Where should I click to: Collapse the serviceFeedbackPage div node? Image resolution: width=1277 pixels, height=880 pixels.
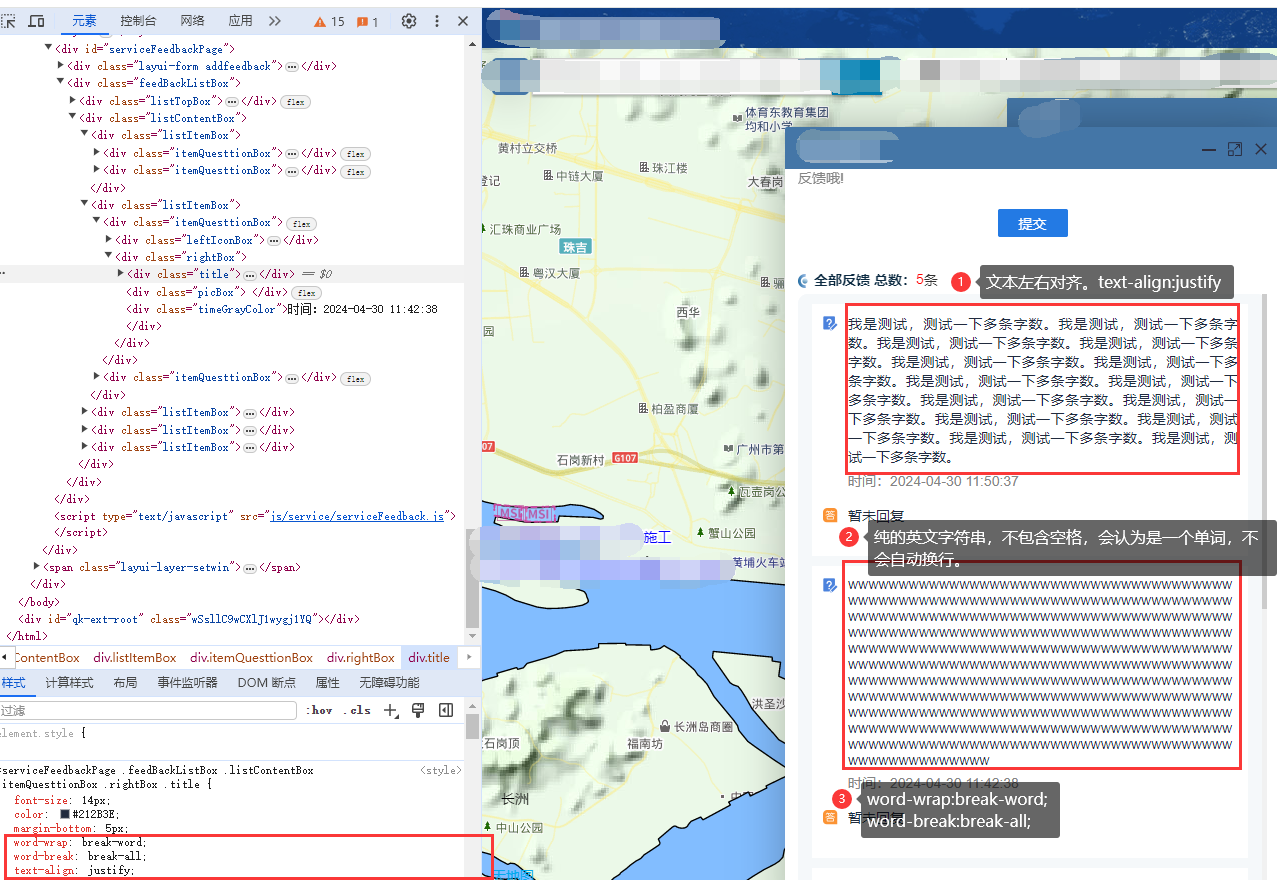[48, 48]
